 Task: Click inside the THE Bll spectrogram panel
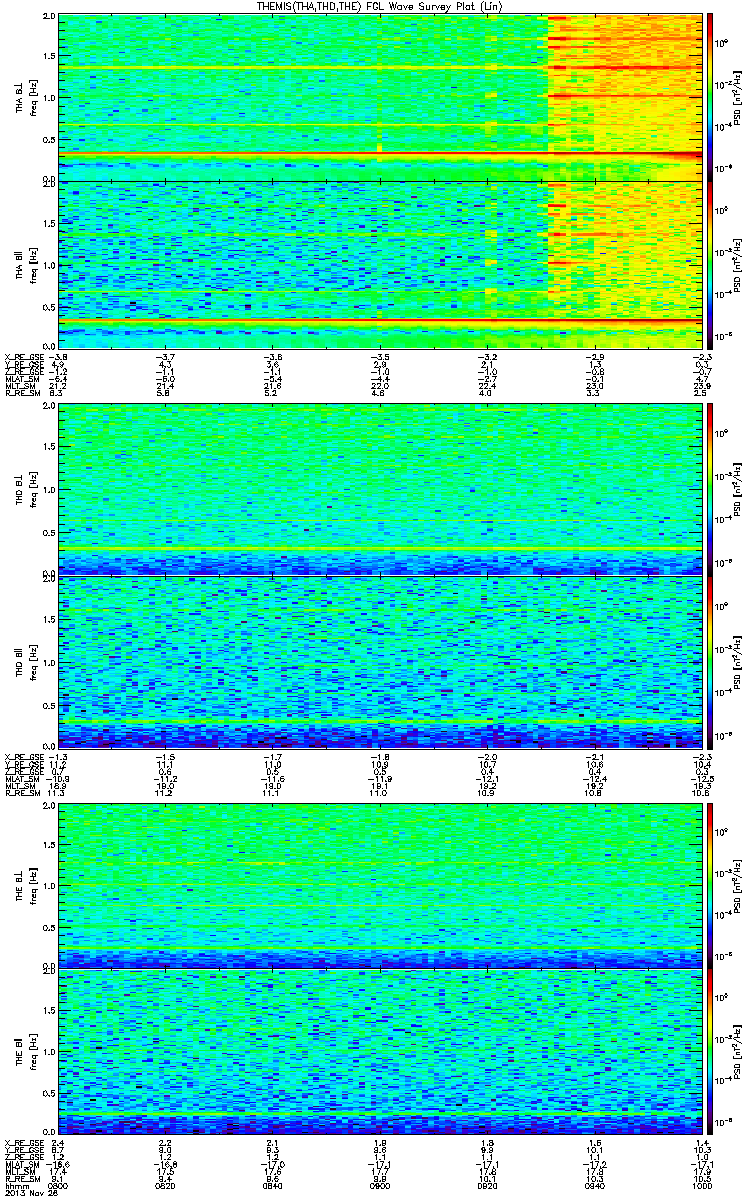point(380,1054)
